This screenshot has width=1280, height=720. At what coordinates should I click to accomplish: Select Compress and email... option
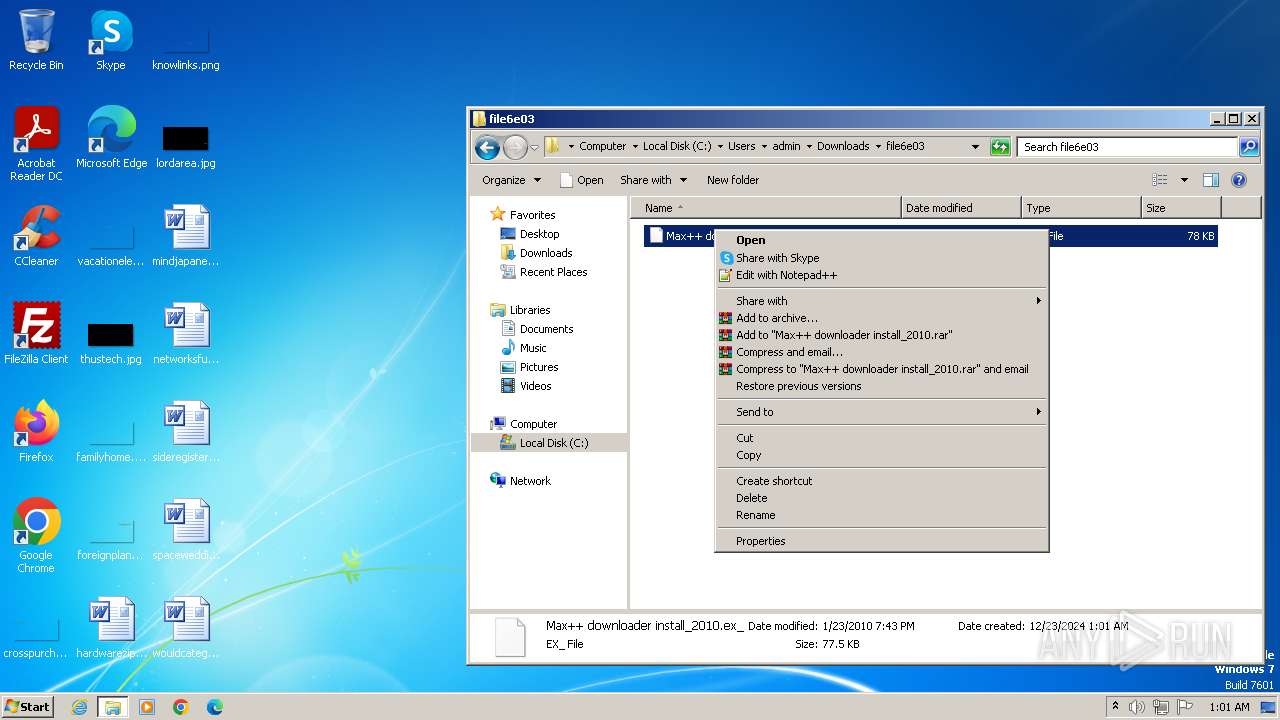[882, 352]
